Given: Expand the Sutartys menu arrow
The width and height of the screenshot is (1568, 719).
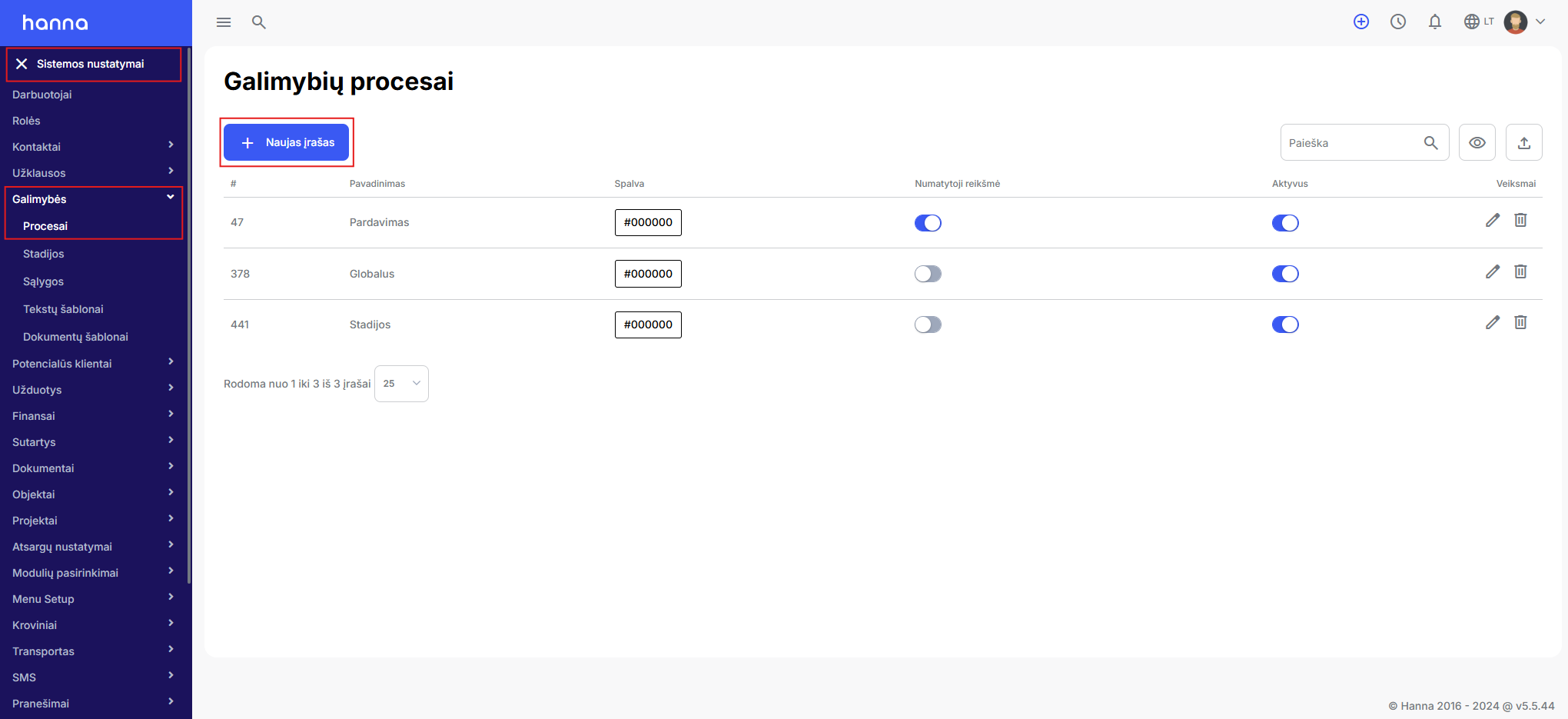Looking at the screenshot, I should click(171, 441).
